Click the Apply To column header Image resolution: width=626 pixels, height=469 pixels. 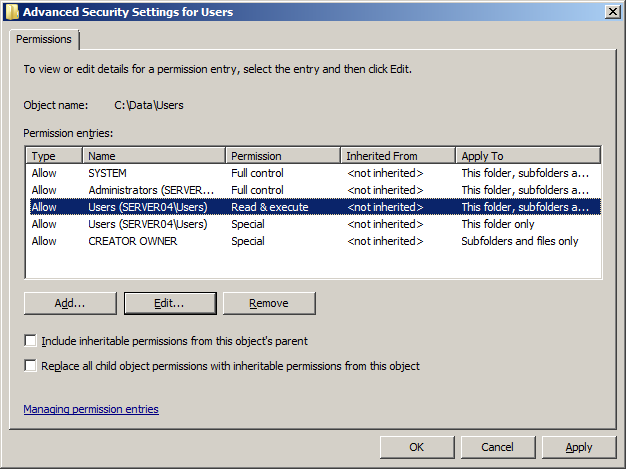pyautogui.click(x=527, y=156)
